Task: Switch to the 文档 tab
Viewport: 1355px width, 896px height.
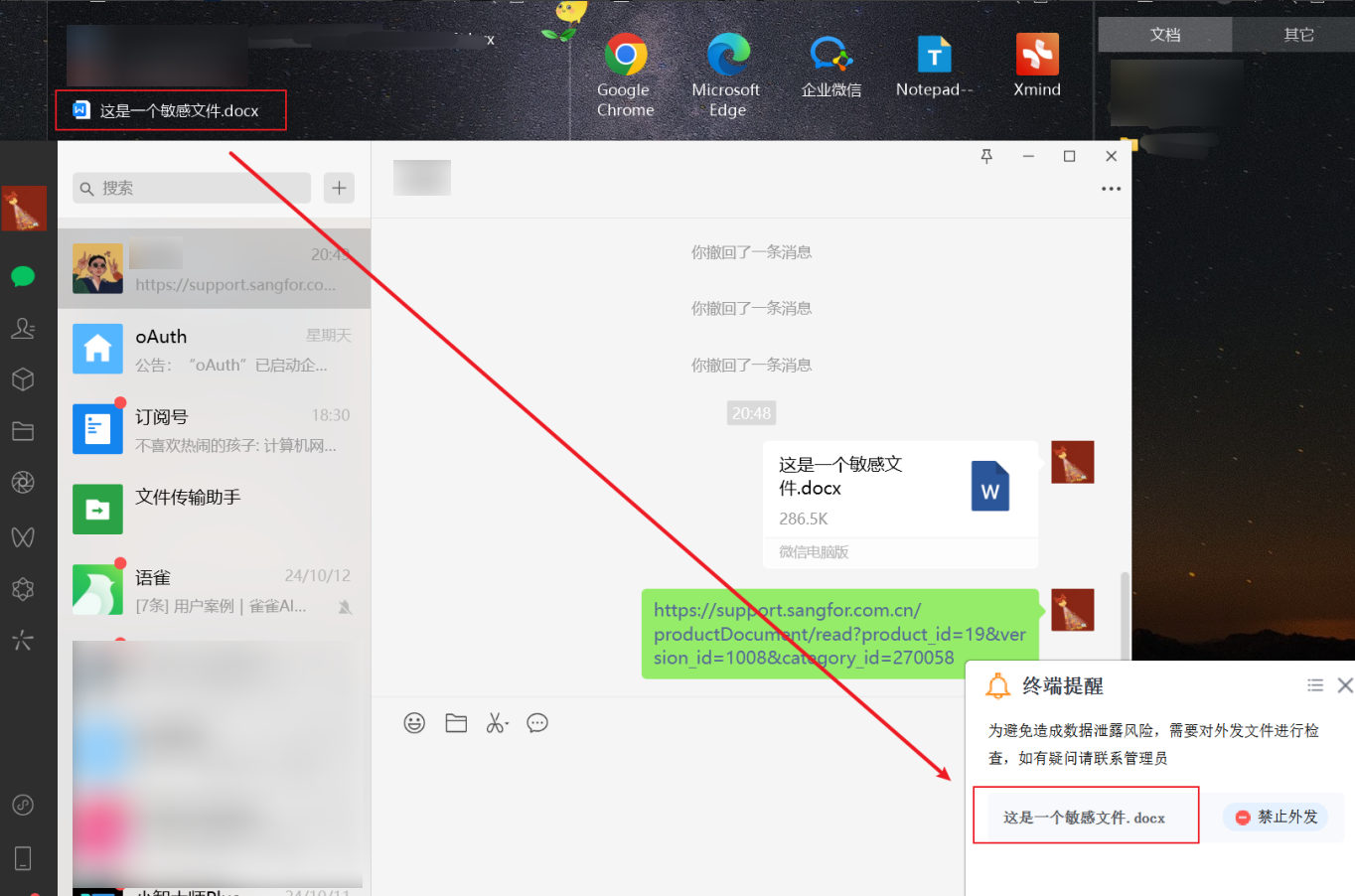Action: [1165, 35]
